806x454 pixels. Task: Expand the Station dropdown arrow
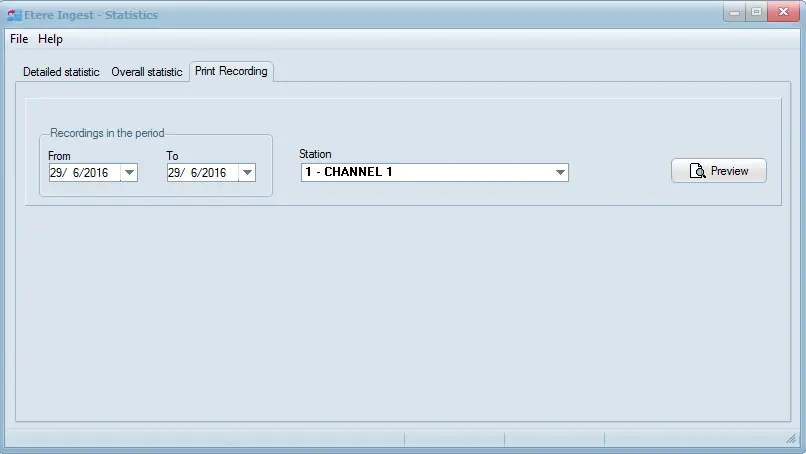tap(560, 173)
